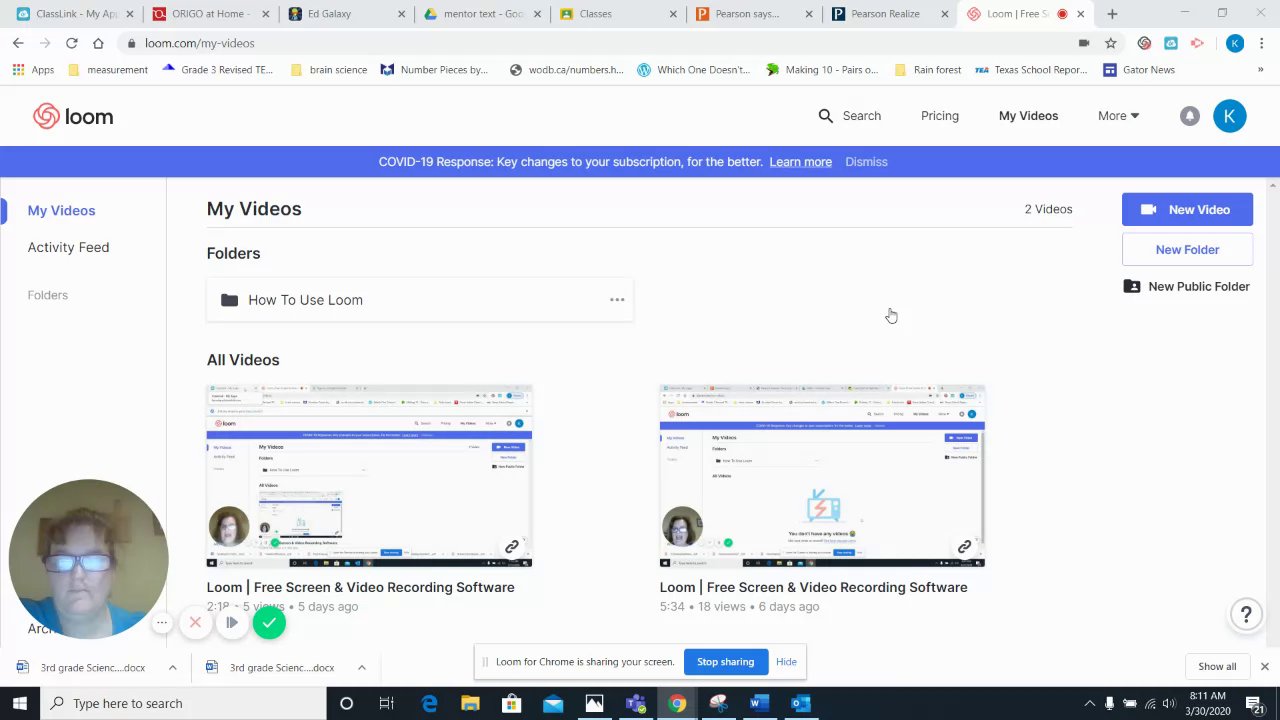Expand options for the second downloaded docx
The width and height of the screenshot is (1280, 720).
click(x=361, y=667)
